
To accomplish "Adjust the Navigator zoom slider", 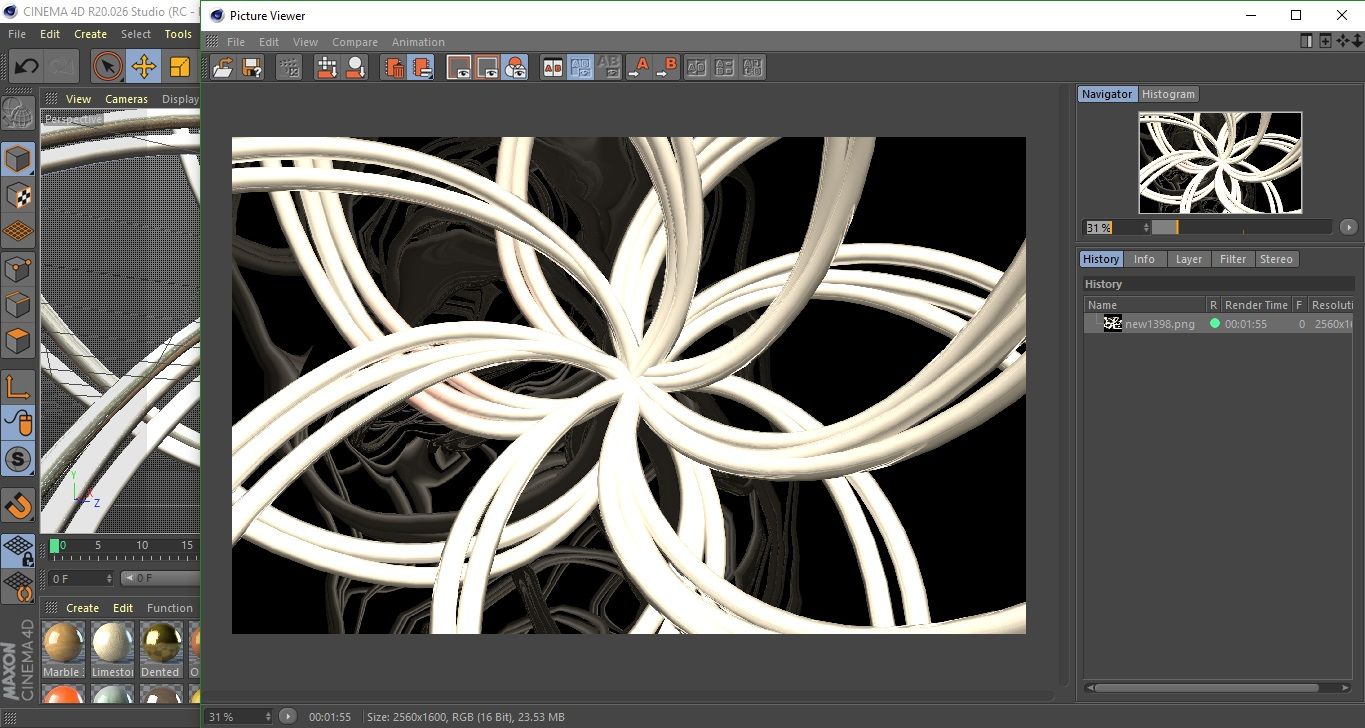I will pyautogui.click(x=1242, y=227).
